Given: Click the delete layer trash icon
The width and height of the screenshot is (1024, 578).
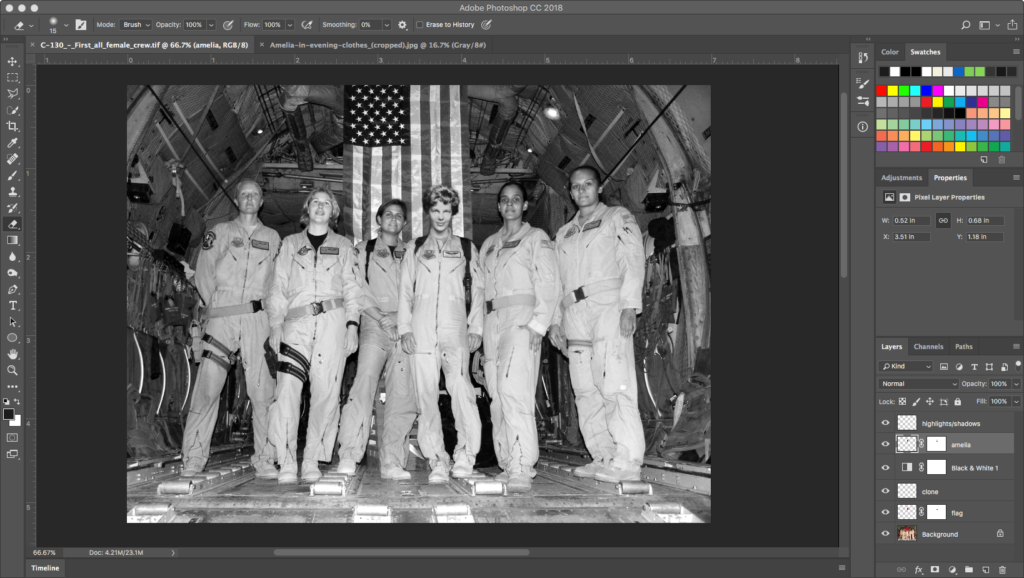Looking at the screenshot, I should 1003,569.
